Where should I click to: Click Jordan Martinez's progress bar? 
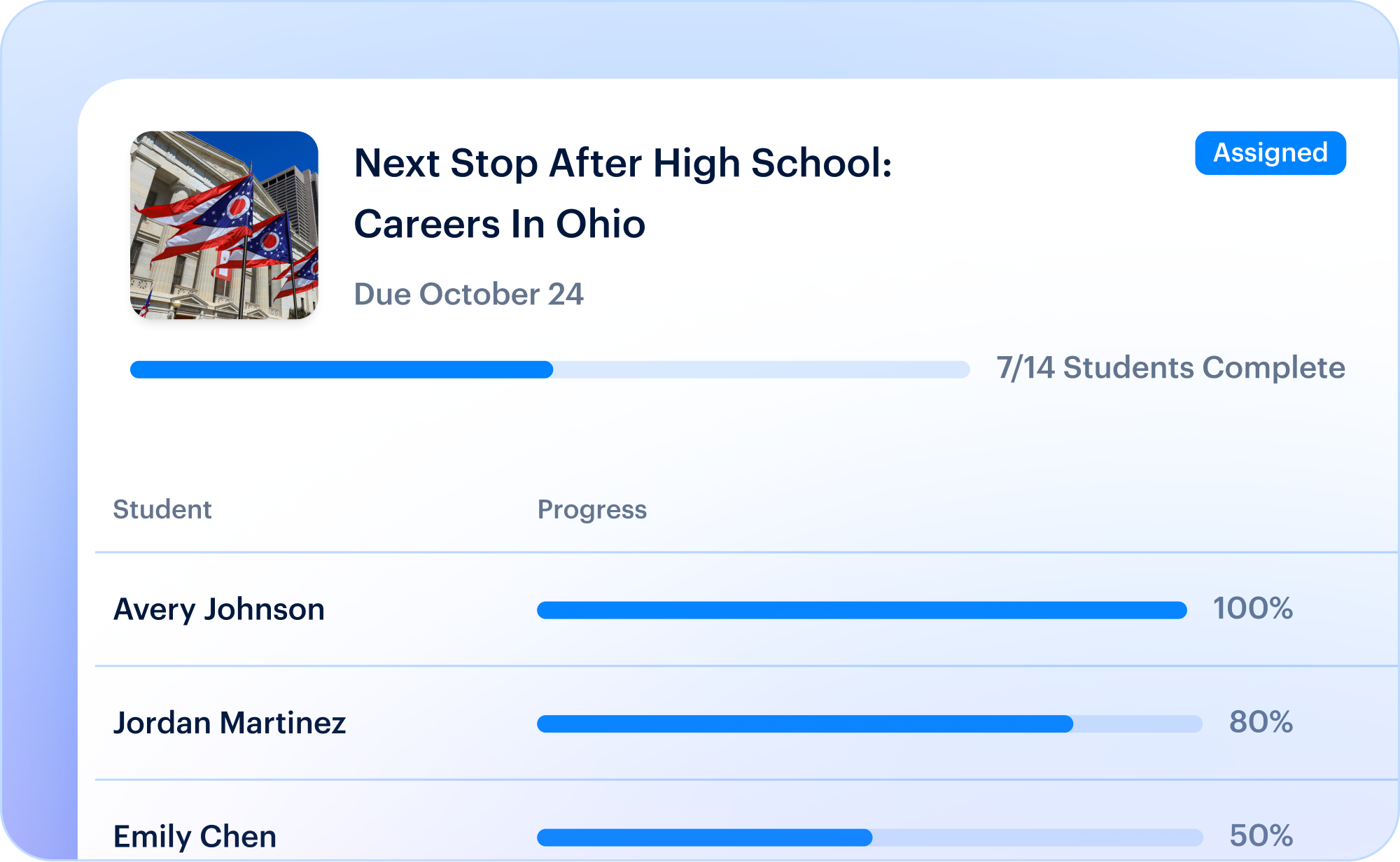pos(869,723)
